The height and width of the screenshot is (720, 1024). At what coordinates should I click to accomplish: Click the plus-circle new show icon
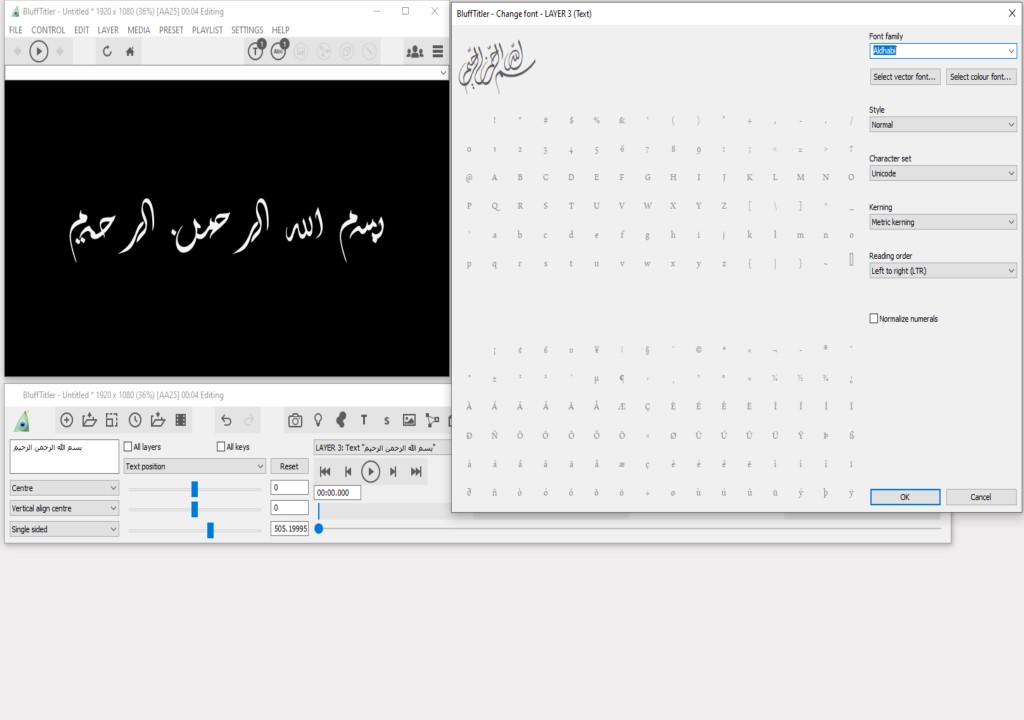pyautogui.click(x=66, y=420)
